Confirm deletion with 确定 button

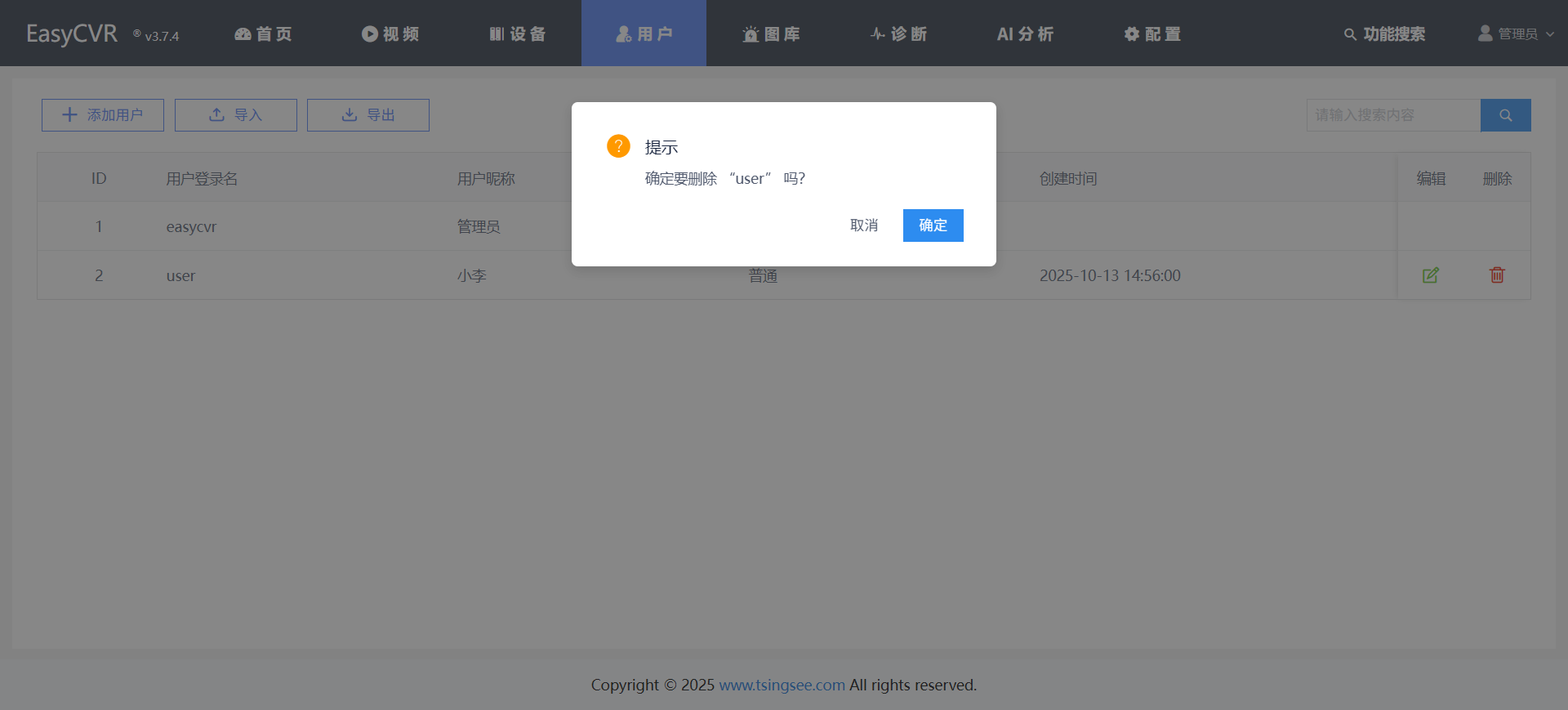coord(933,226)
